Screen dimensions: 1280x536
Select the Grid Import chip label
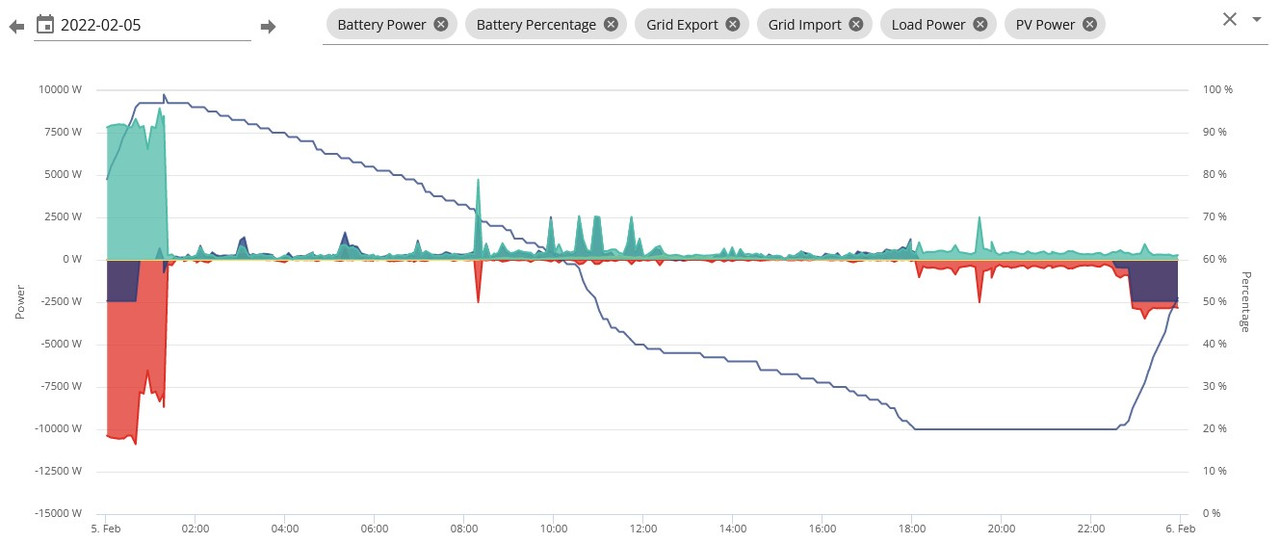805,24
